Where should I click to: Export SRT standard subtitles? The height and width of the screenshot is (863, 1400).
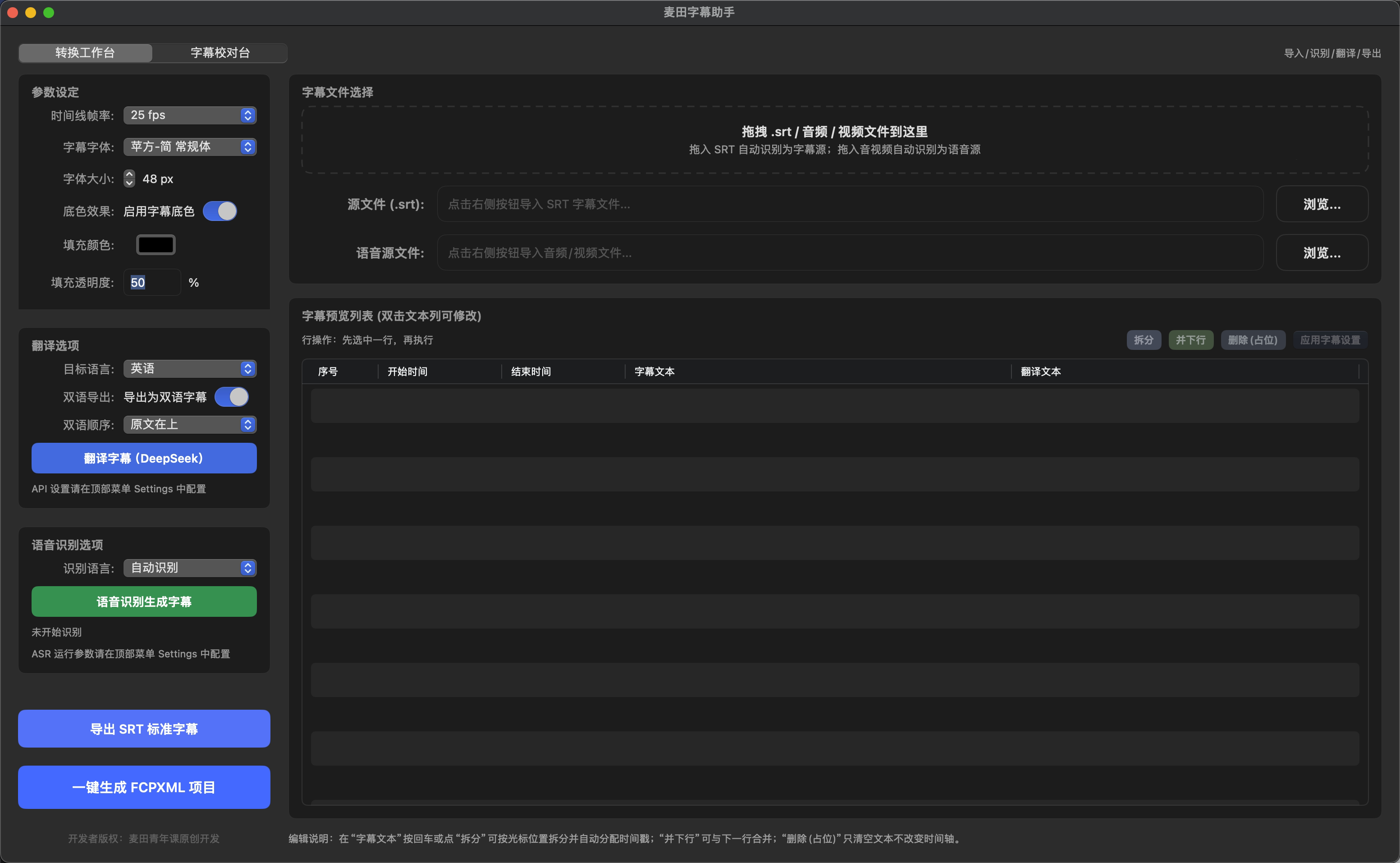(144, 729)
